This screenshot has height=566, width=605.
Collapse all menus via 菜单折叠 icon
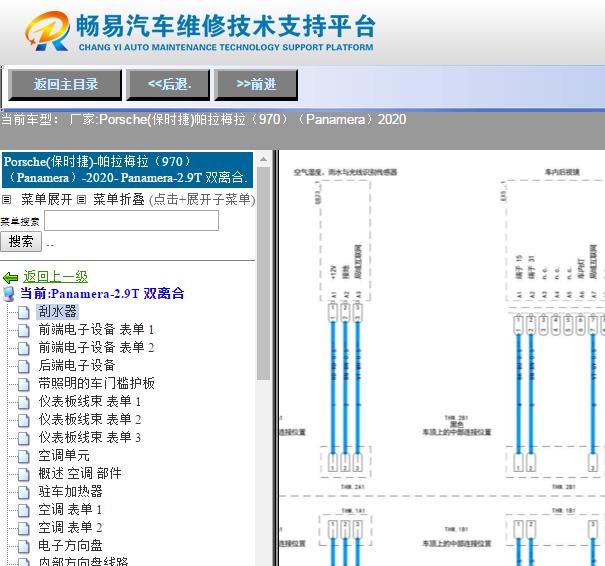(x=81, y=199)
